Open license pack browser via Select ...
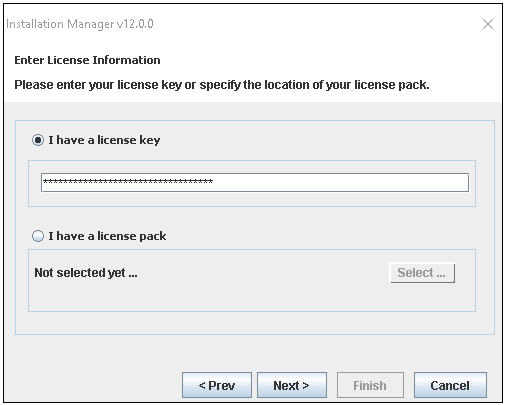505x405 pixels. click(x=422, y=273)
